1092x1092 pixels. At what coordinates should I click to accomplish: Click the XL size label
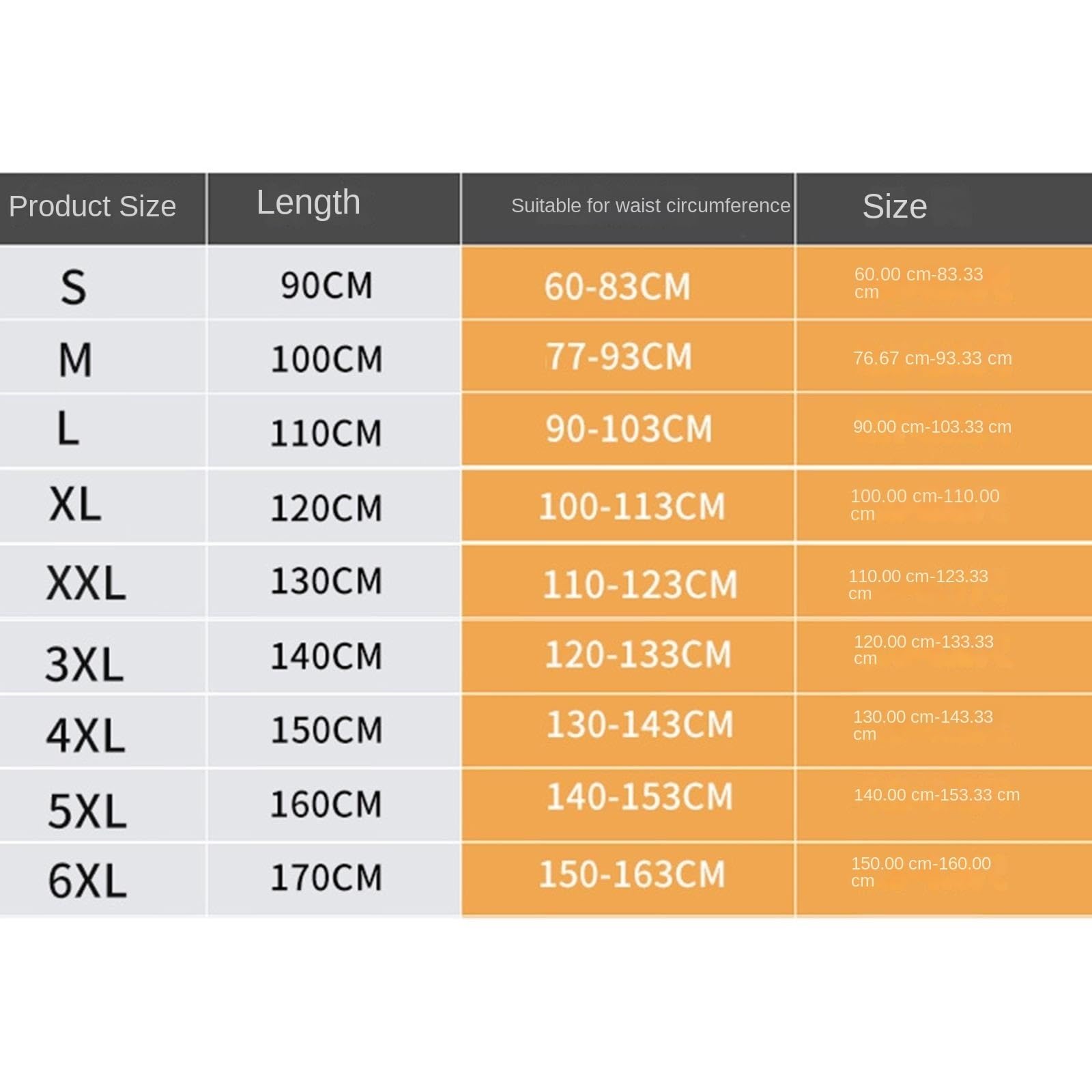[x=75, y=505]
